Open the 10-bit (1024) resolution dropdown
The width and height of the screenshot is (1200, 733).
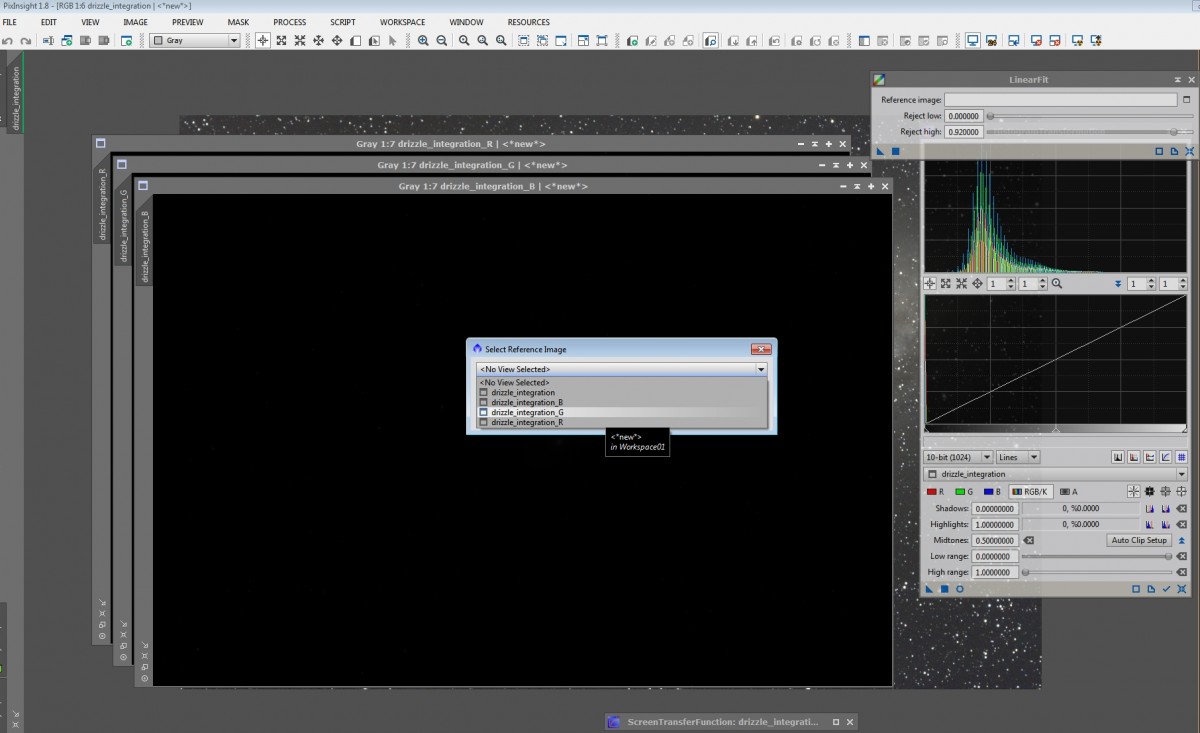[958, 457]
